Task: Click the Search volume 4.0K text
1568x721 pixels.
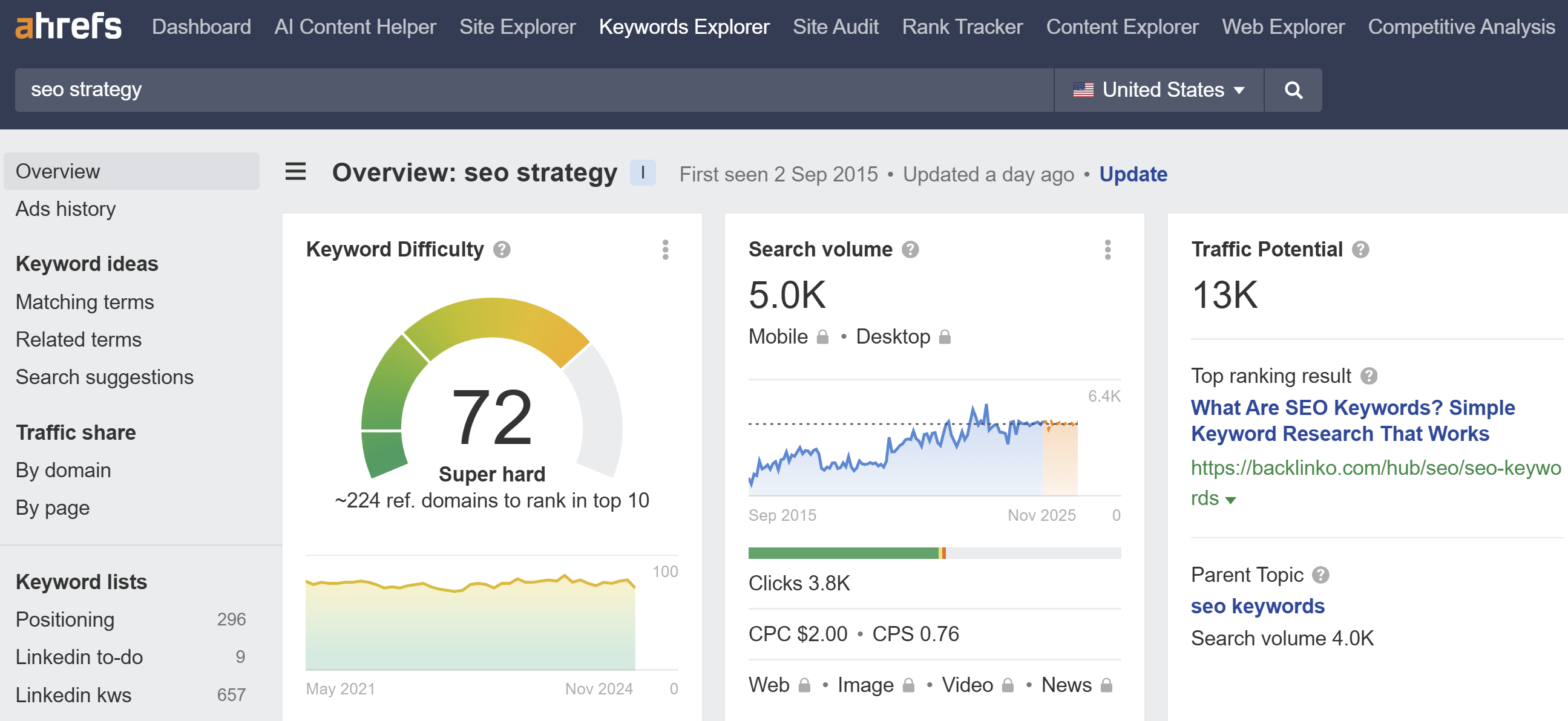Action: (1282, 638)
